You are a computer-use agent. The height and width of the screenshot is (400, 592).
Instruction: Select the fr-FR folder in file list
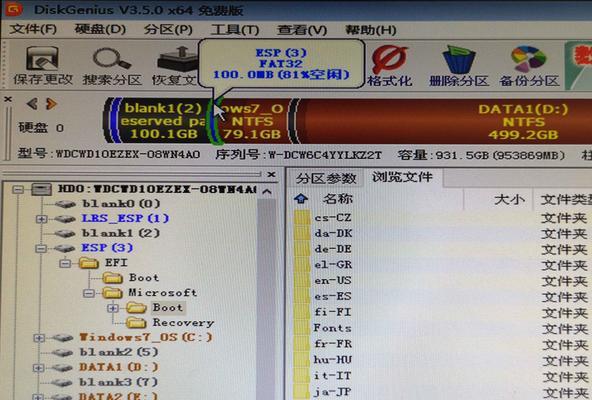(333, 344)
